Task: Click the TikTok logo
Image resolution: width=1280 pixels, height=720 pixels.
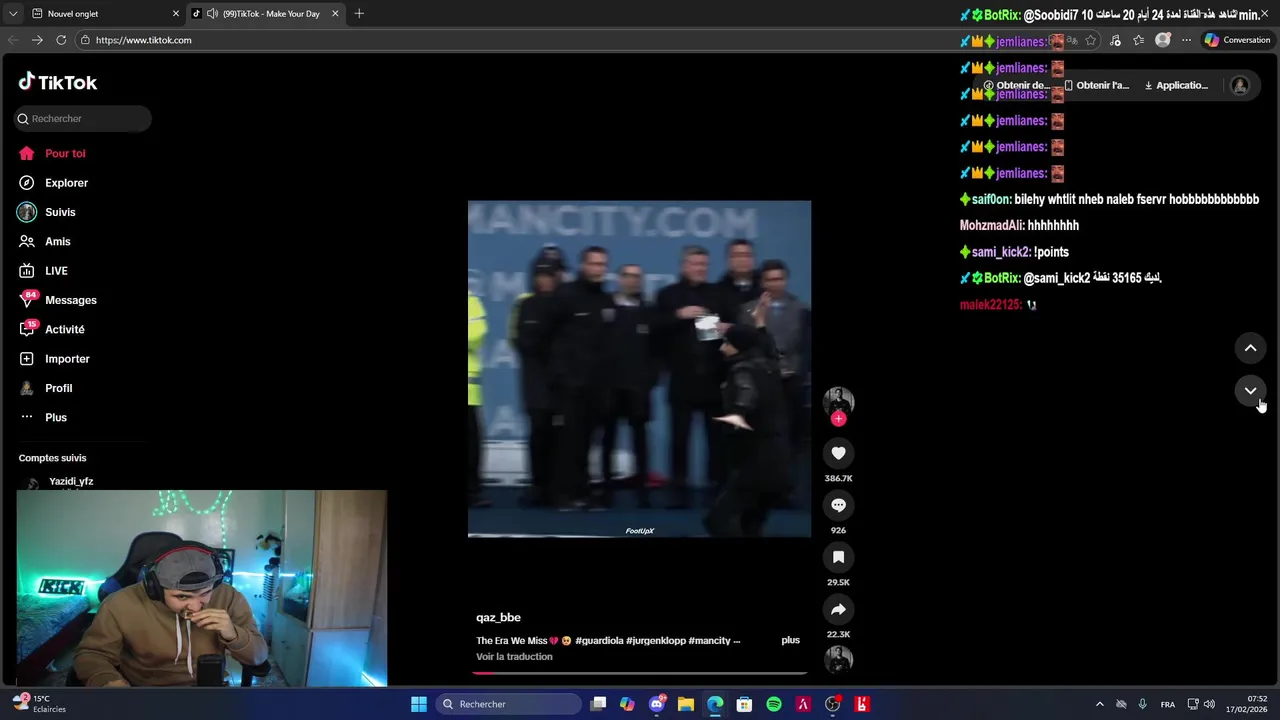Action: [58, 82]
